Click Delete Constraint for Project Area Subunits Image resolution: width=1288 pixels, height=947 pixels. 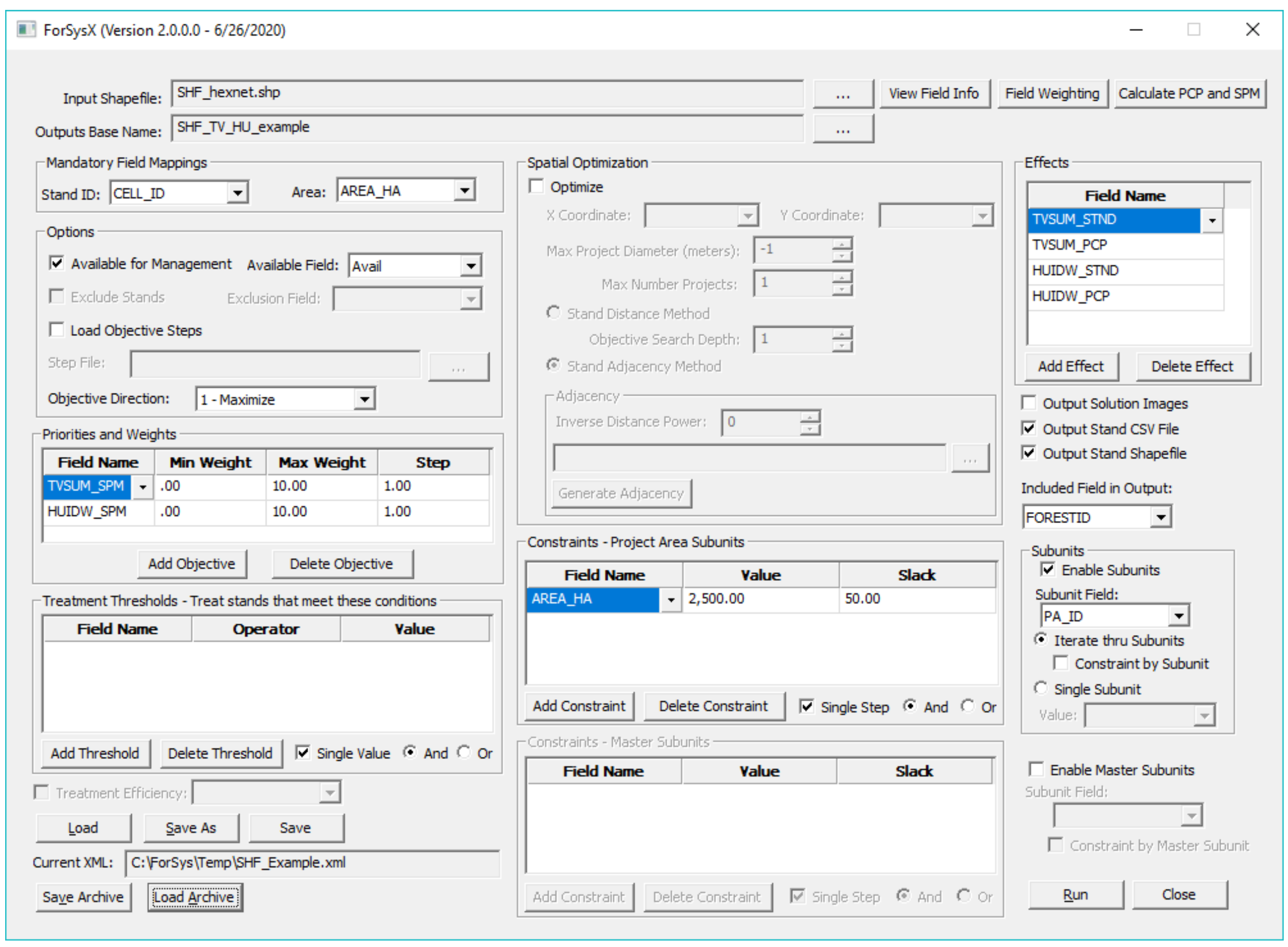[714, 706]
